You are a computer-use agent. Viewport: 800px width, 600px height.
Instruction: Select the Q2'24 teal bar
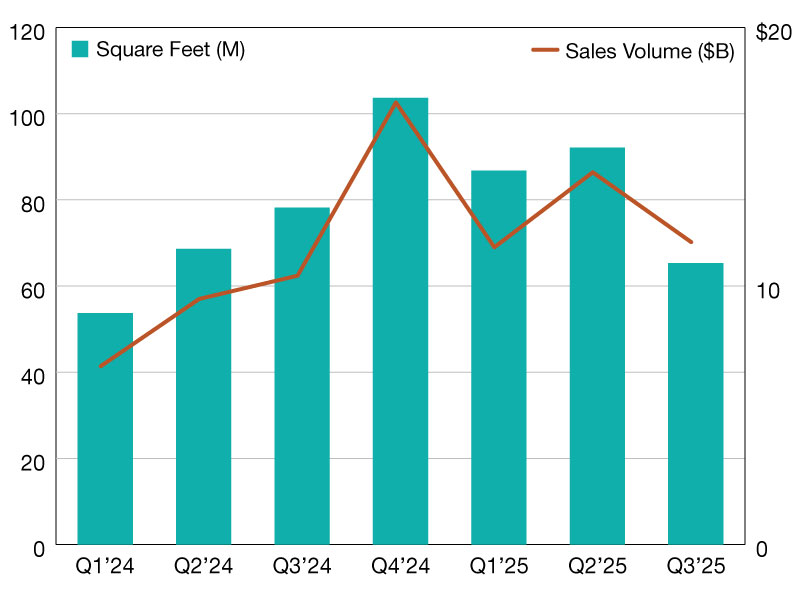[204, 396]
